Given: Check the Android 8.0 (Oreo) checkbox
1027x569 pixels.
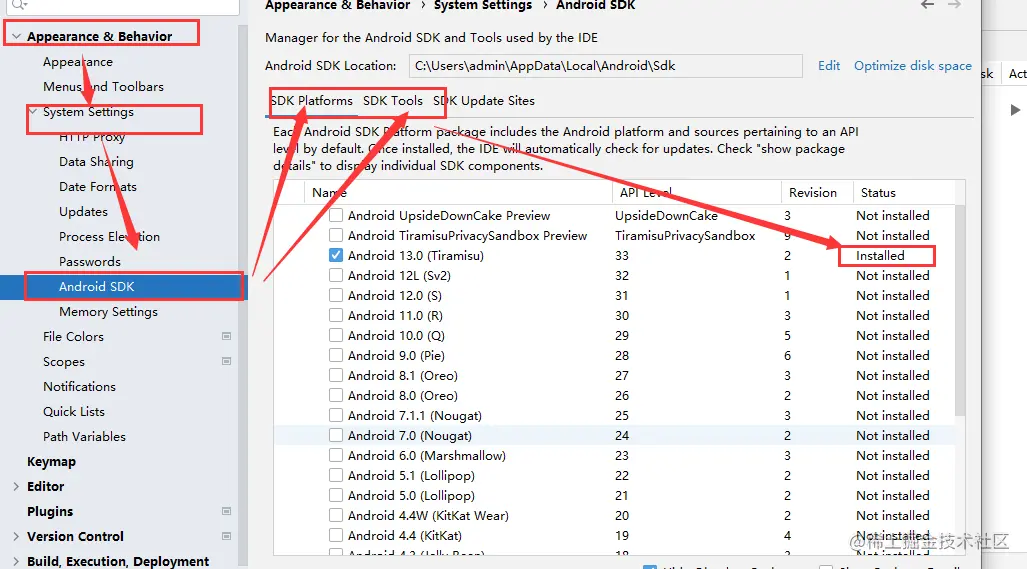Looking at the screenshot, I should (x=336, y=395).
